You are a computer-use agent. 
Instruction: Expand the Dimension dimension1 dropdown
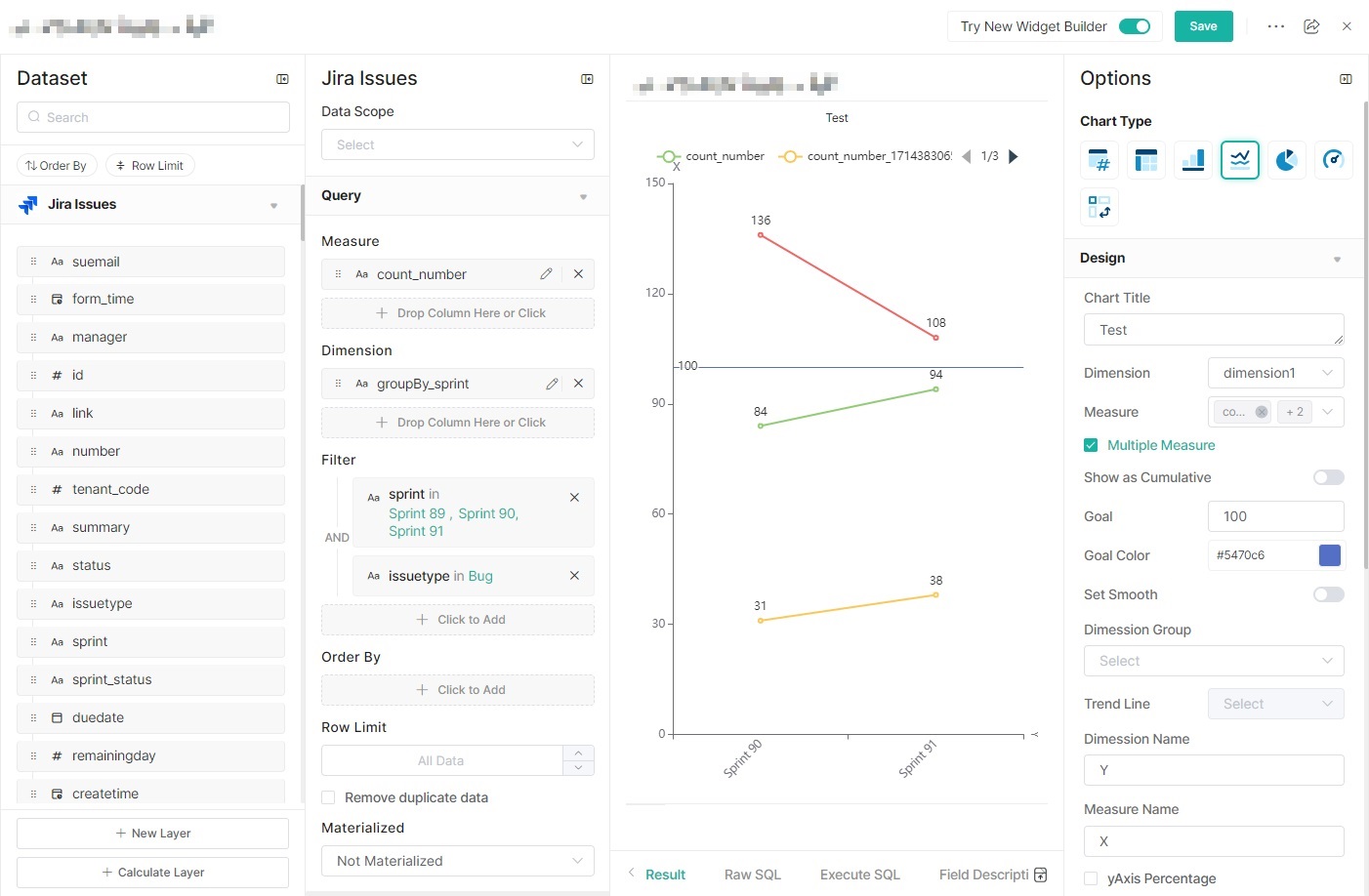coord(1275,373)
